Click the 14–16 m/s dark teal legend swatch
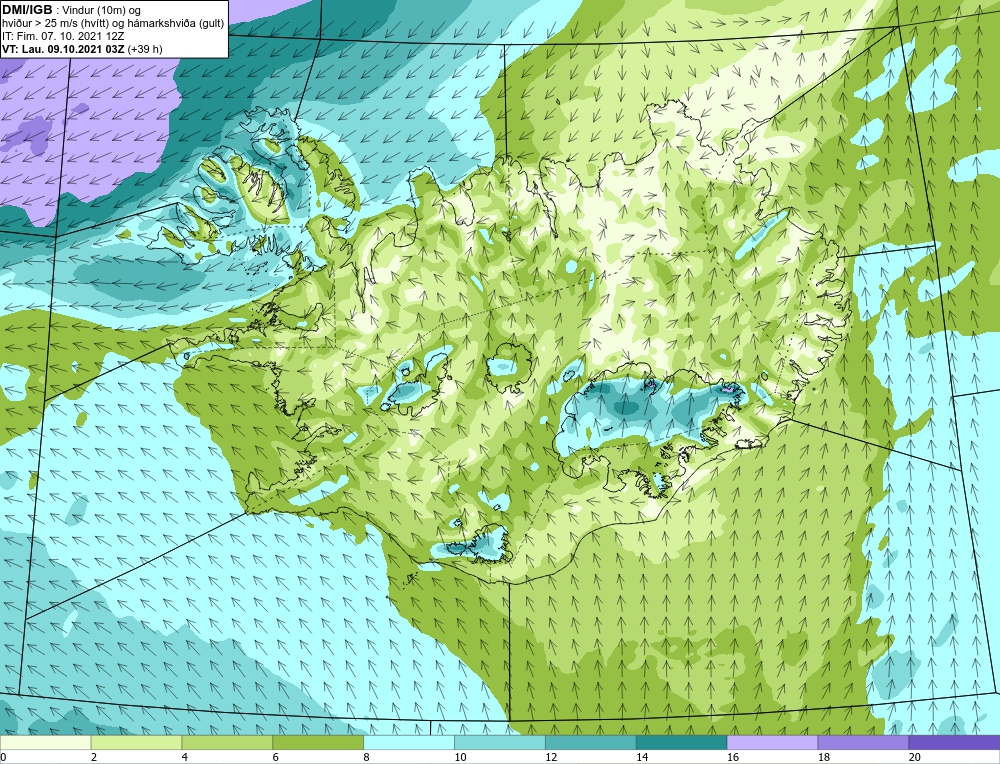This screenshot has height=764, width=1000. click(682, 742)
